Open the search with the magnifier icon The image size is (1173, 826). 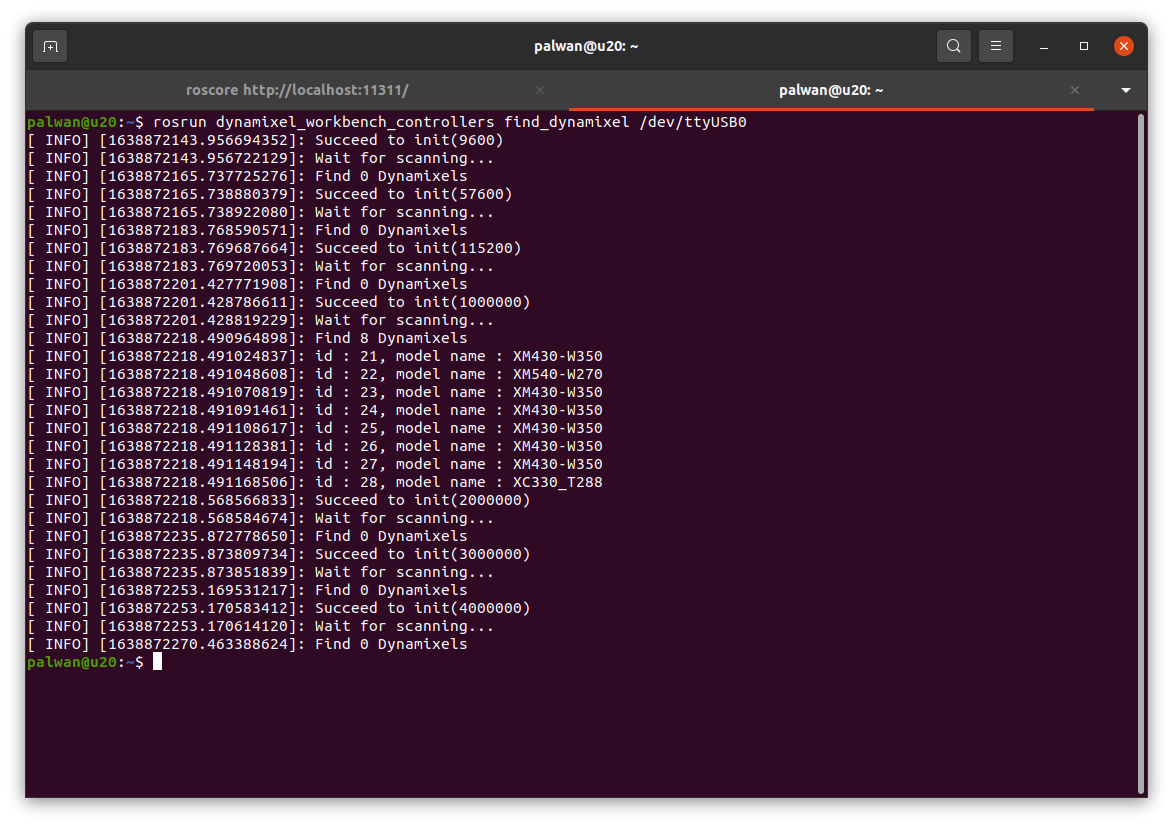[x=953, y=45]
